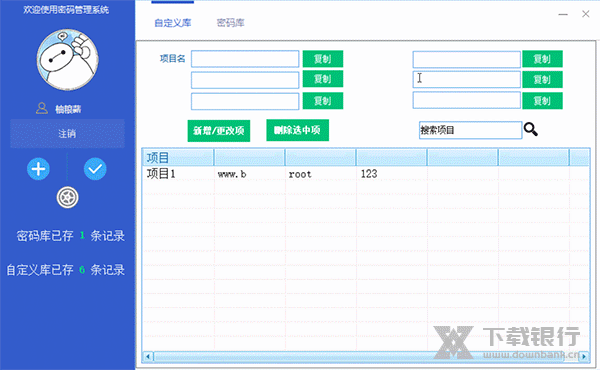Click 复制 button next to 项目名 field
Screen dimensions: 600x370
[323, 59]
